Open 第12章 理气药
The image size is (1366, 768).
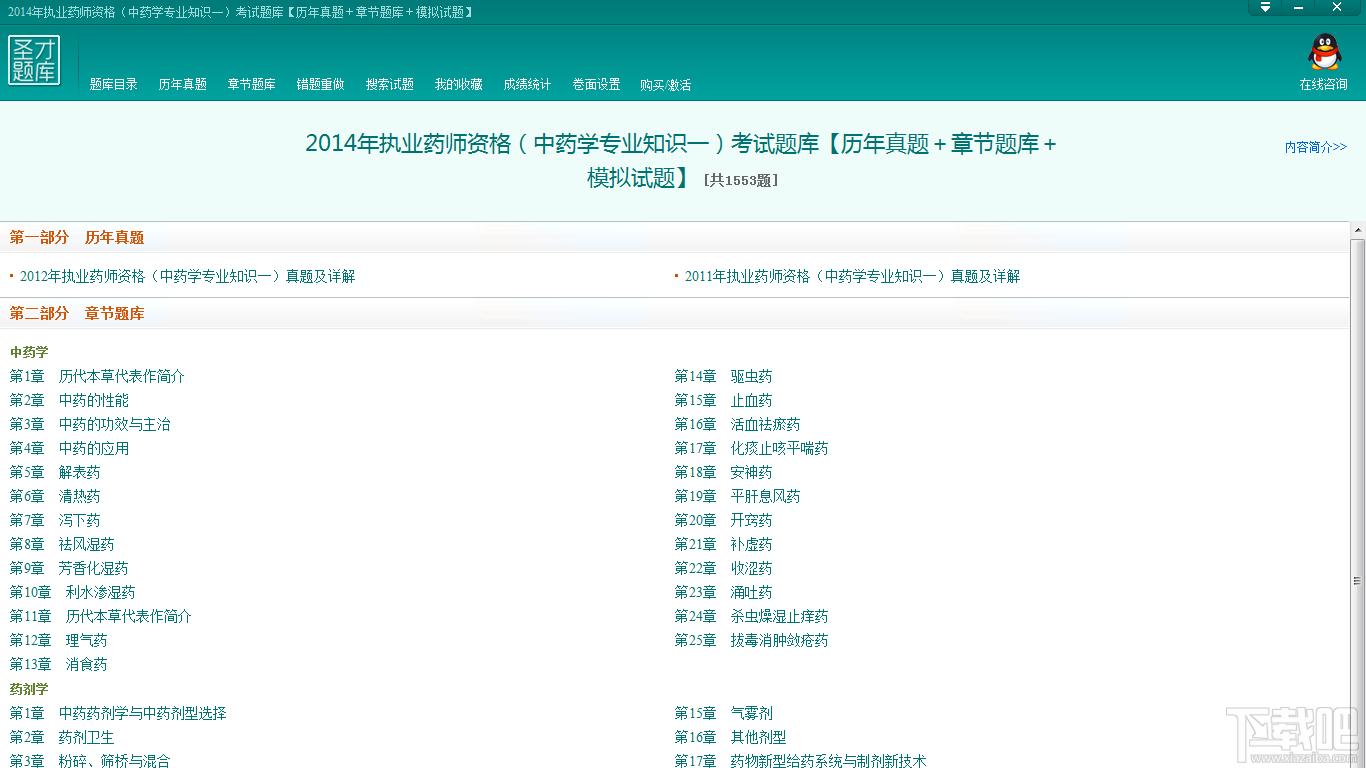coord(58,640)
